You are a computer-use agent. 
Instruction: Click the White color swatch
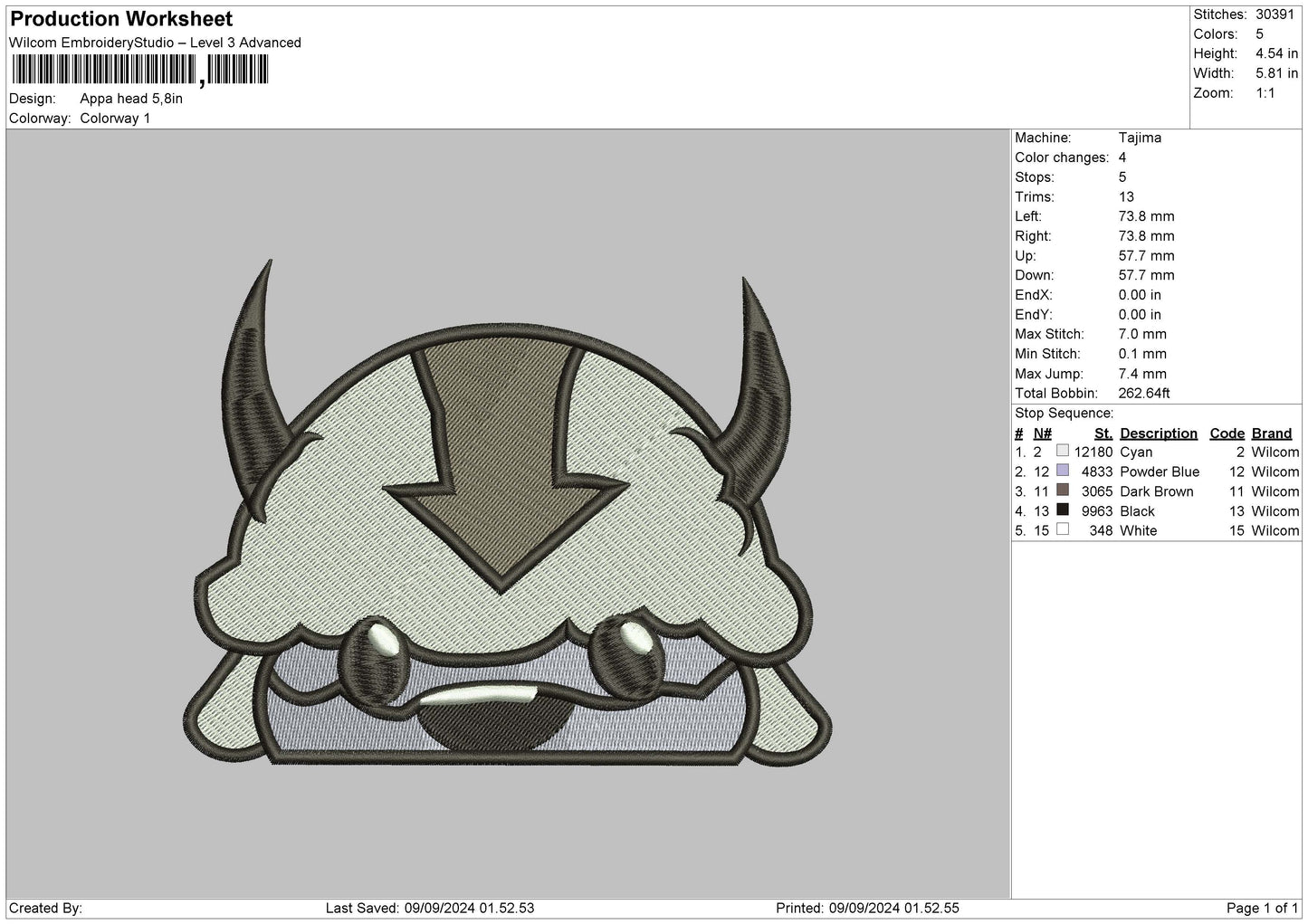(1063, 529)
